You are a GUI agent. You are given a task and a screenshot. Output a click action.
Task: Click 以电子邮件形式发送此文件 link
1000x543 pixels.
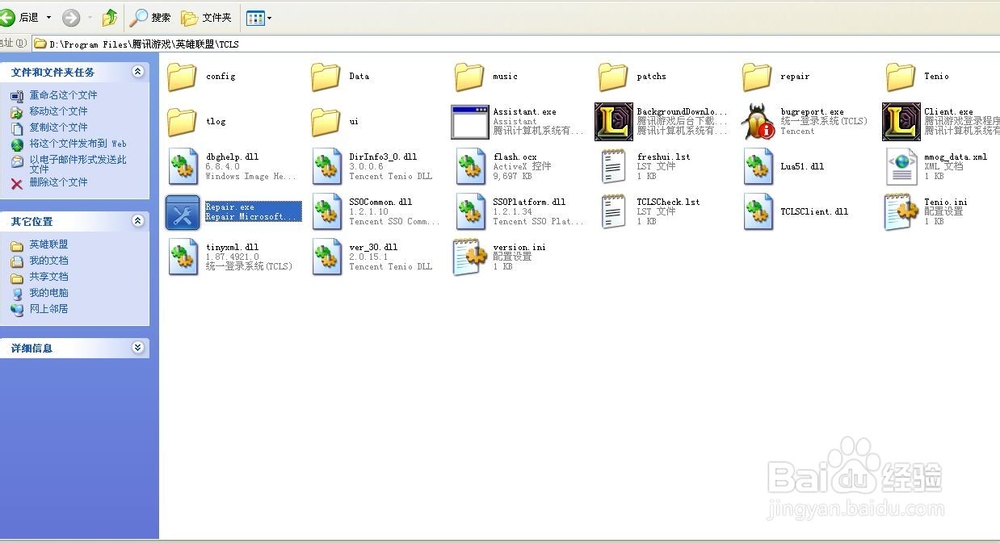tap(78, 164)
